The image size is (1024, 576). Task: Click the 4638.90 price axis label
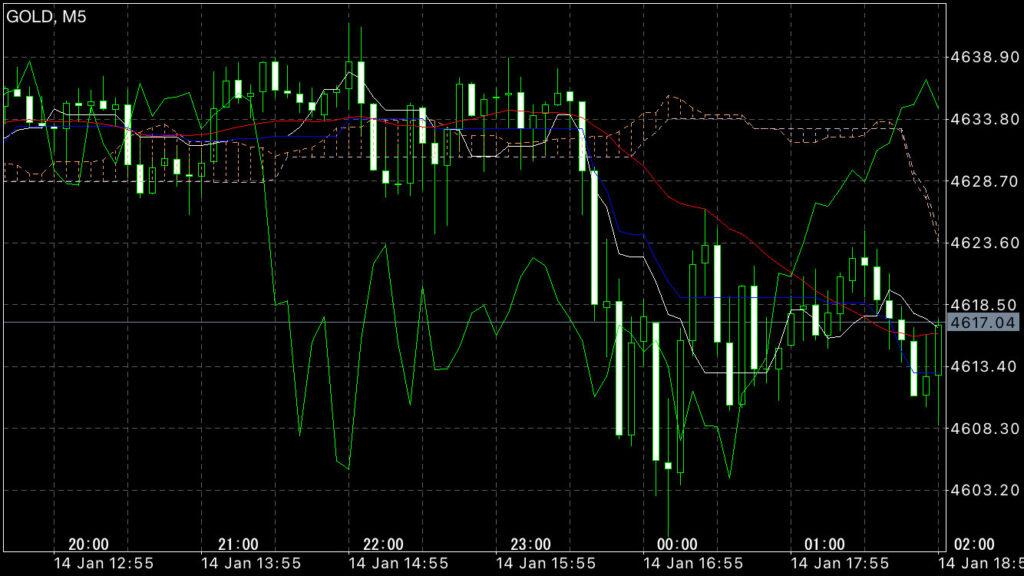pos(982,57)
